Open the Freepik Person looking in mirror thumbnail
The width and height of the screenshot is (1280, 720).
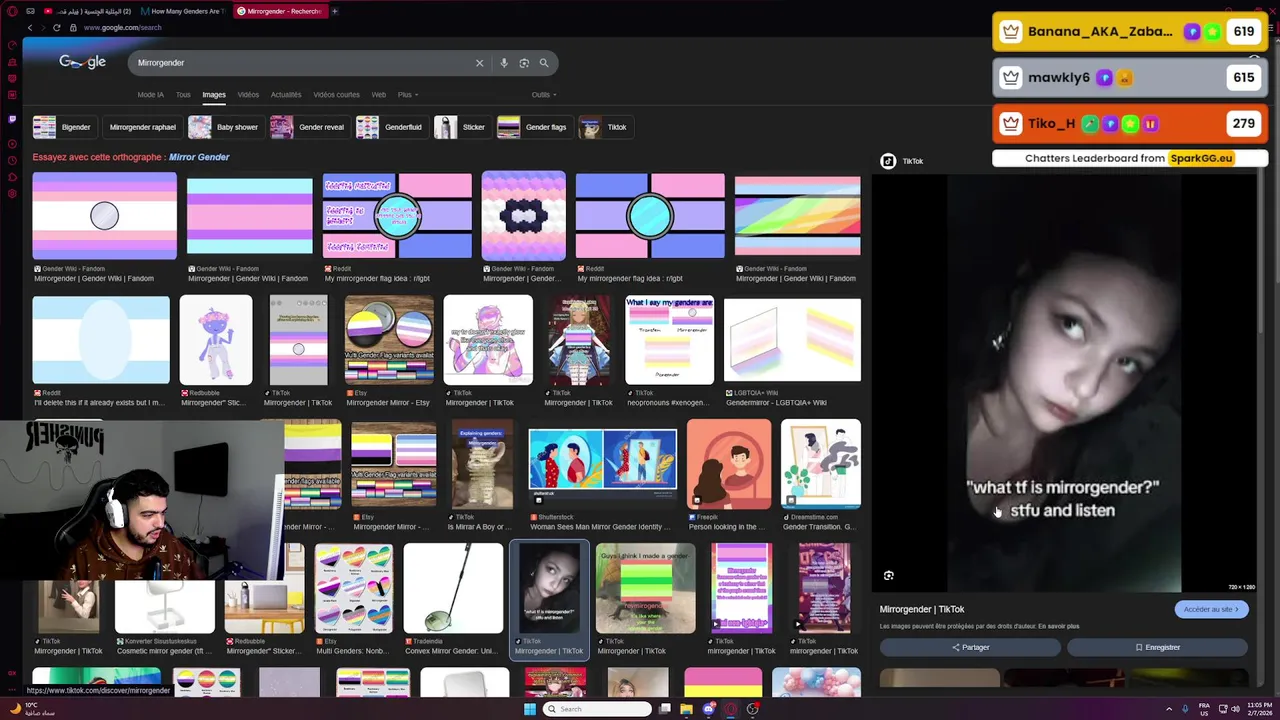pos(729,465)
